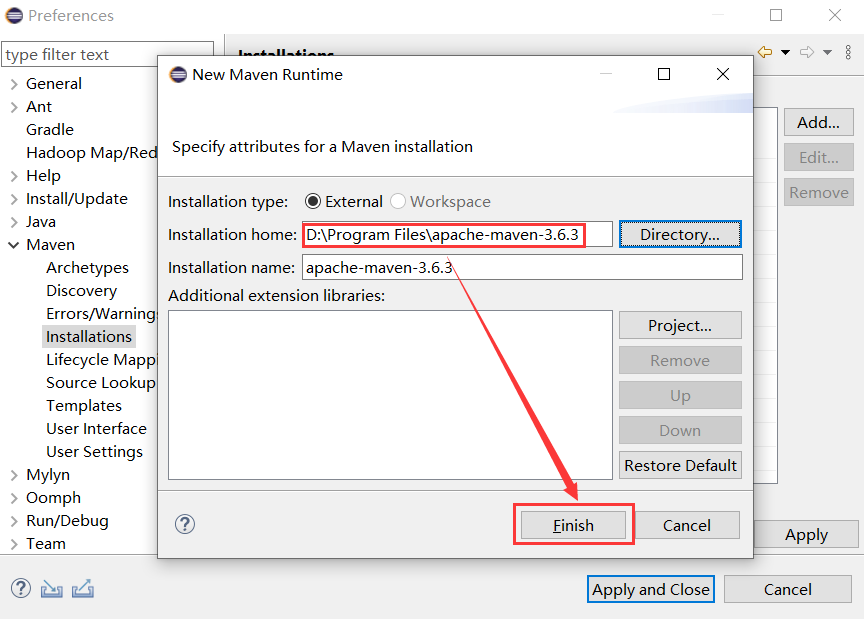Open Discovery under Maven
The width and height of the screenshot is (864, 619).
82,291
